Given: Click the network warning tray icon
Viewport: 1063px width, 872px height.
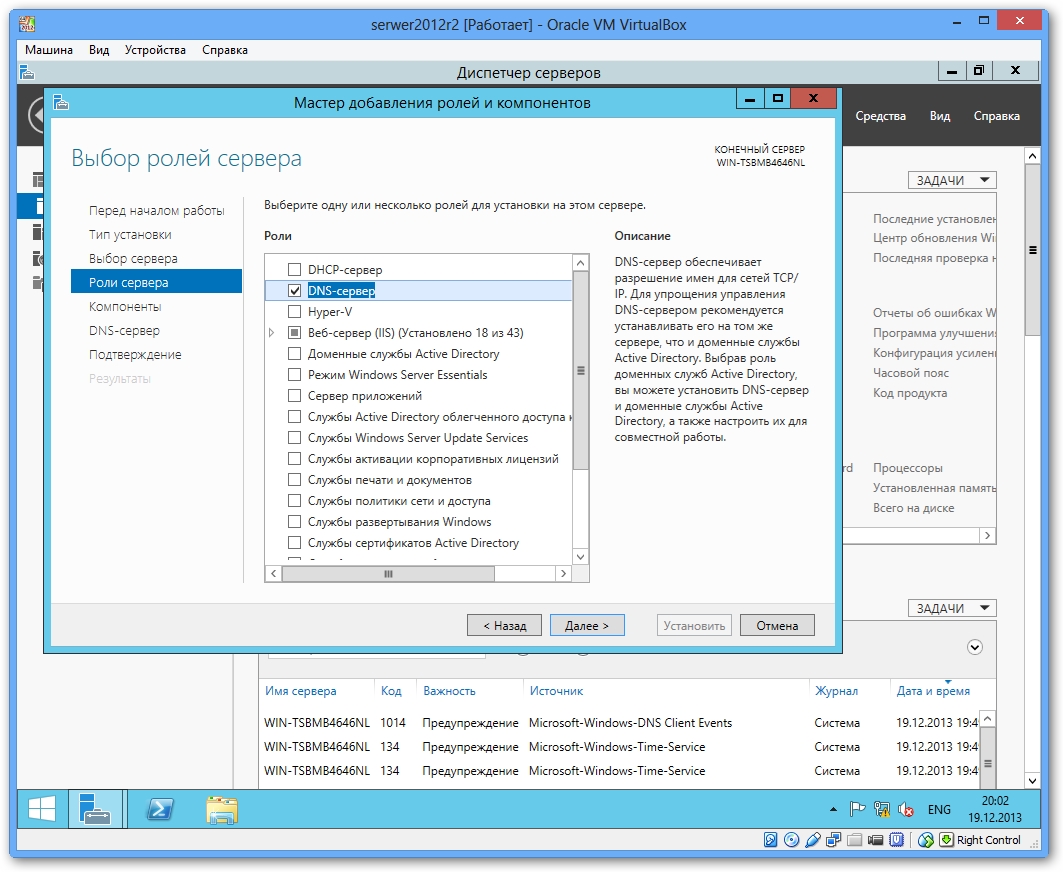Looking at the screenshot, I should (x=881, y=809).
